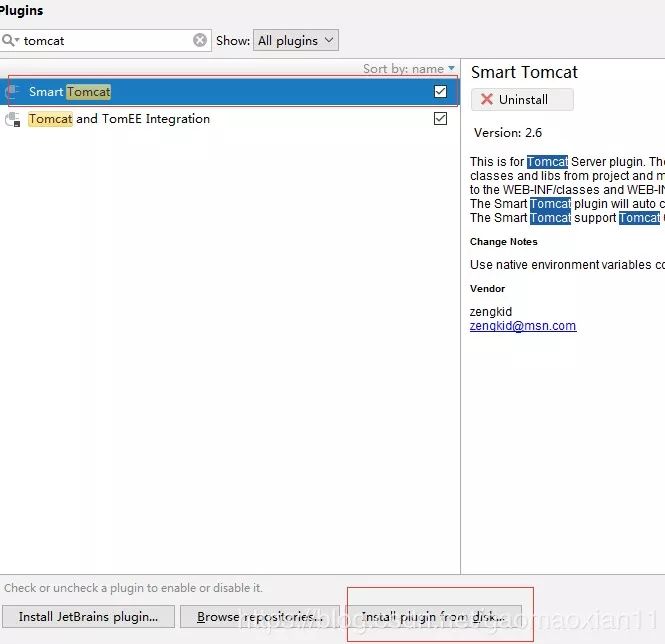Click the search magnifier icon
The height and width of the screenshot is (644, 665).
[x=8, y=40]
